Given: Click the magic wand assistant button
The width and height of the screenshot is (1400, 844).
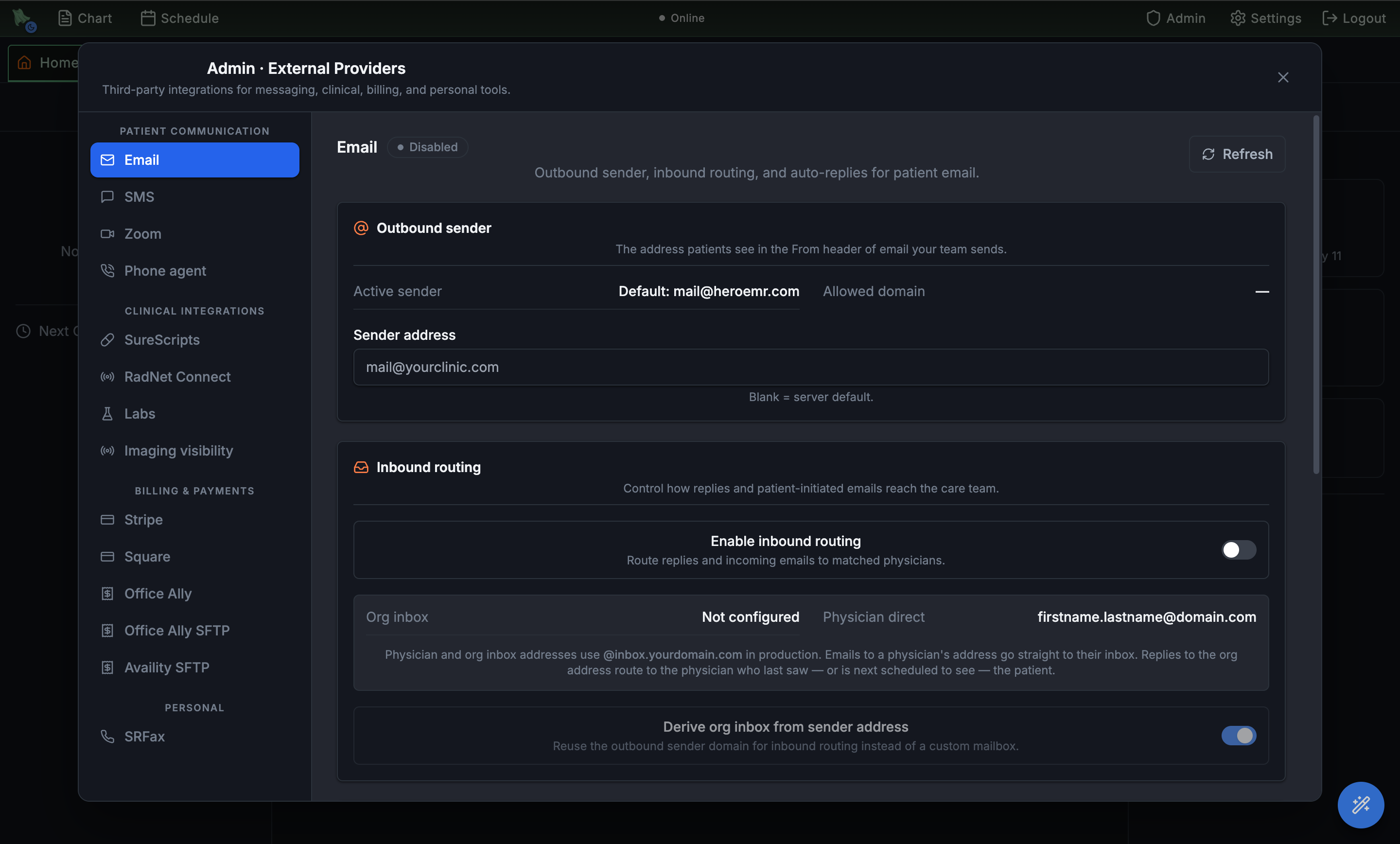Looking at the screenshot, I should pos(1361,805).
